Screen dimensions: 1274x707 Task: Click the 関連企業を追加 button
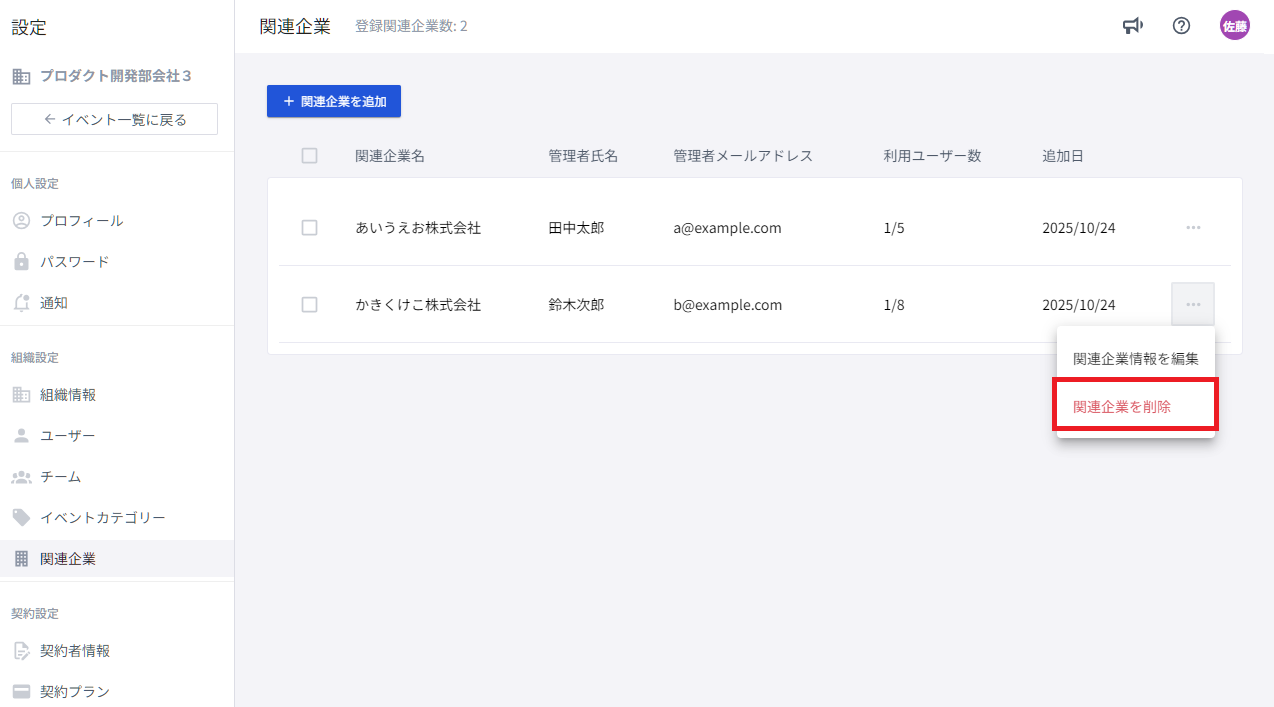tap(334, 101)
